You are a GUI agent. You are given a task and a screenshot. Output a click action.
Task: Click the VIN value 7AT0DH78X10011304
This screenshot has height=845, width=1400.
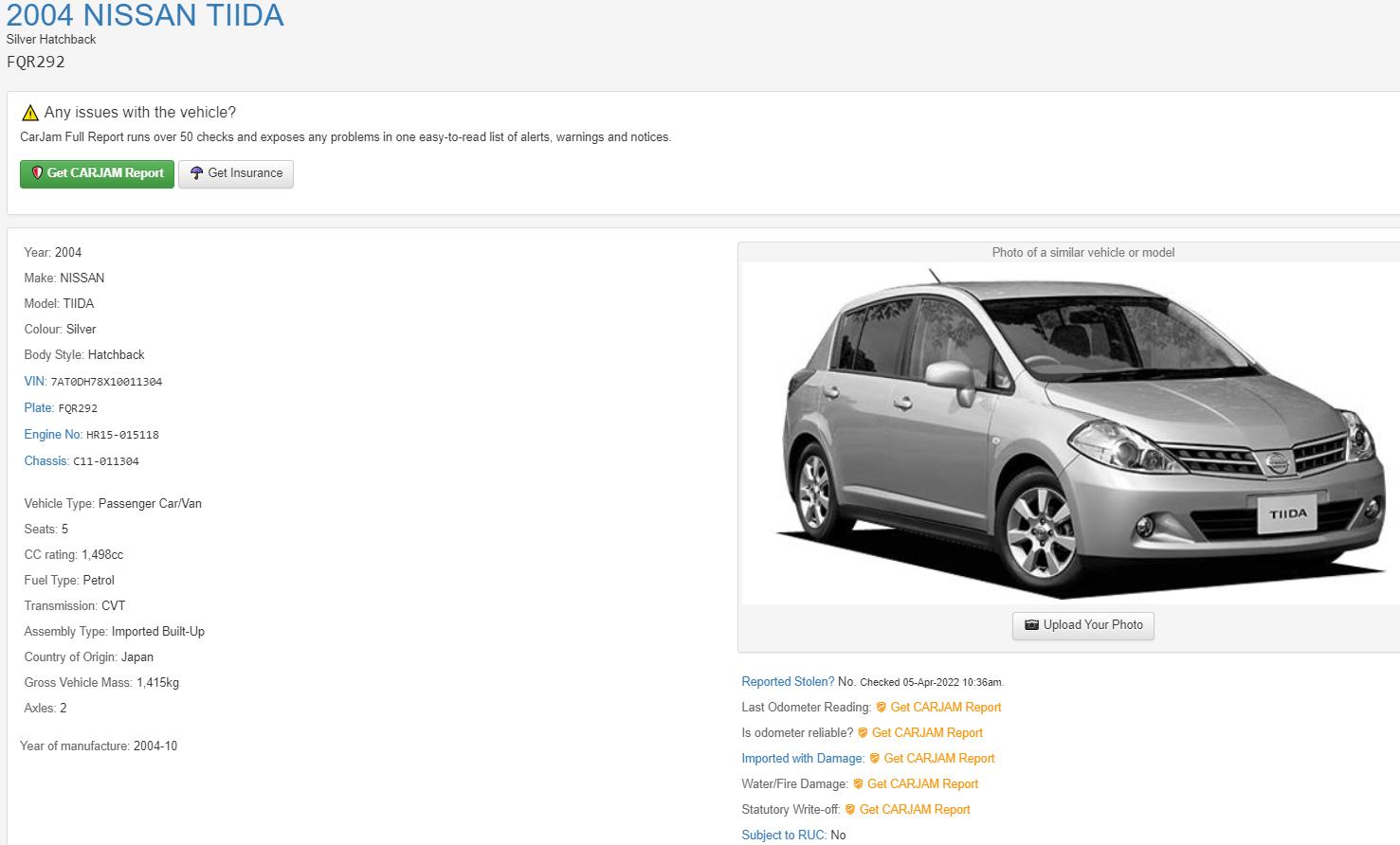tap(106, 382)
